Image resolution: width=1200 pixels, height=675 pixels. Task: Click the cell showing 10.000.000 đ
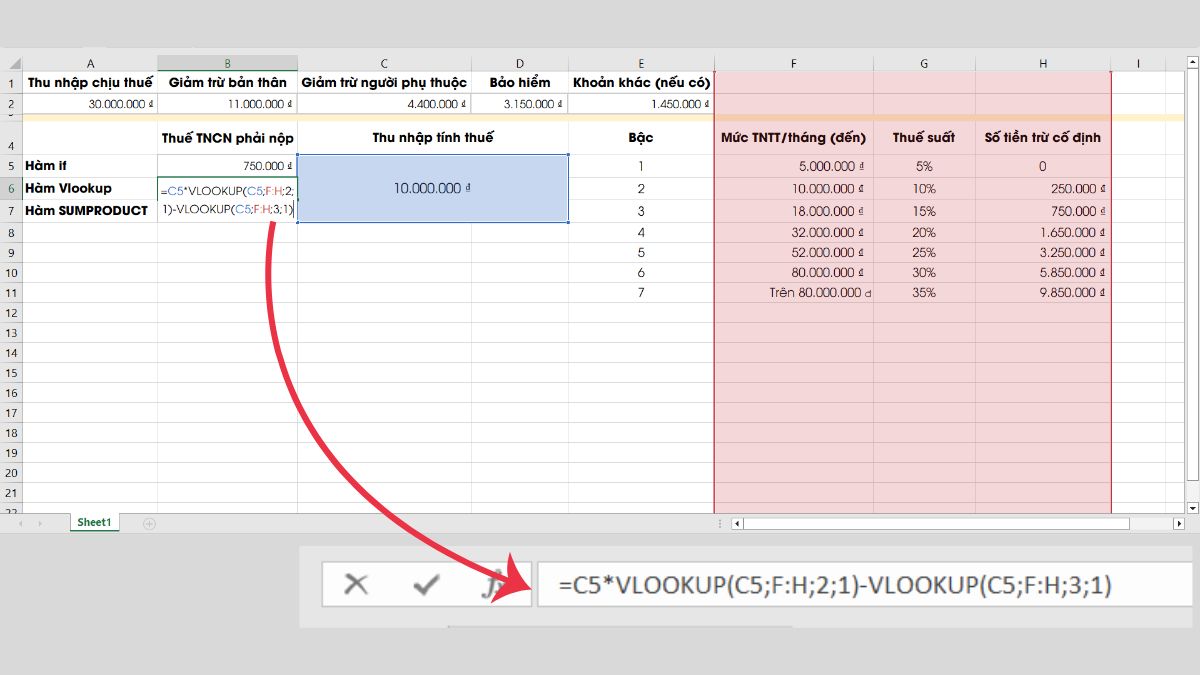point(435,187)
